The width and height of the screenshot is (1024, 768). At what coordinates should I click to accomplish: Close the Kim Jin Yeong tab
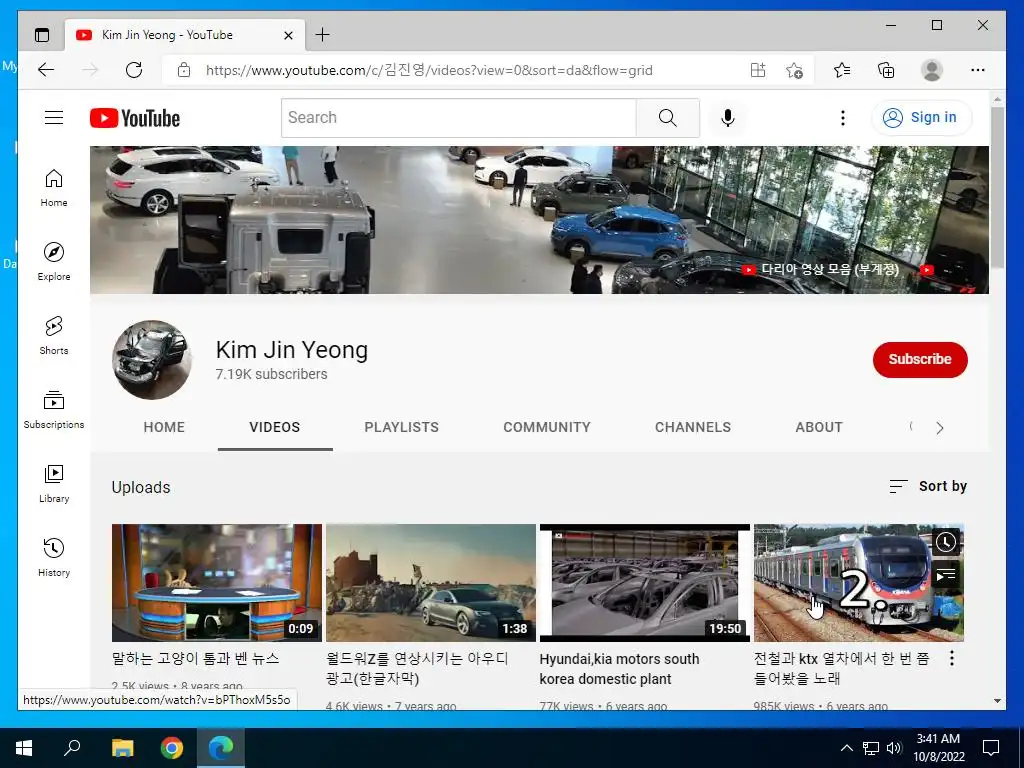(288, 35)
